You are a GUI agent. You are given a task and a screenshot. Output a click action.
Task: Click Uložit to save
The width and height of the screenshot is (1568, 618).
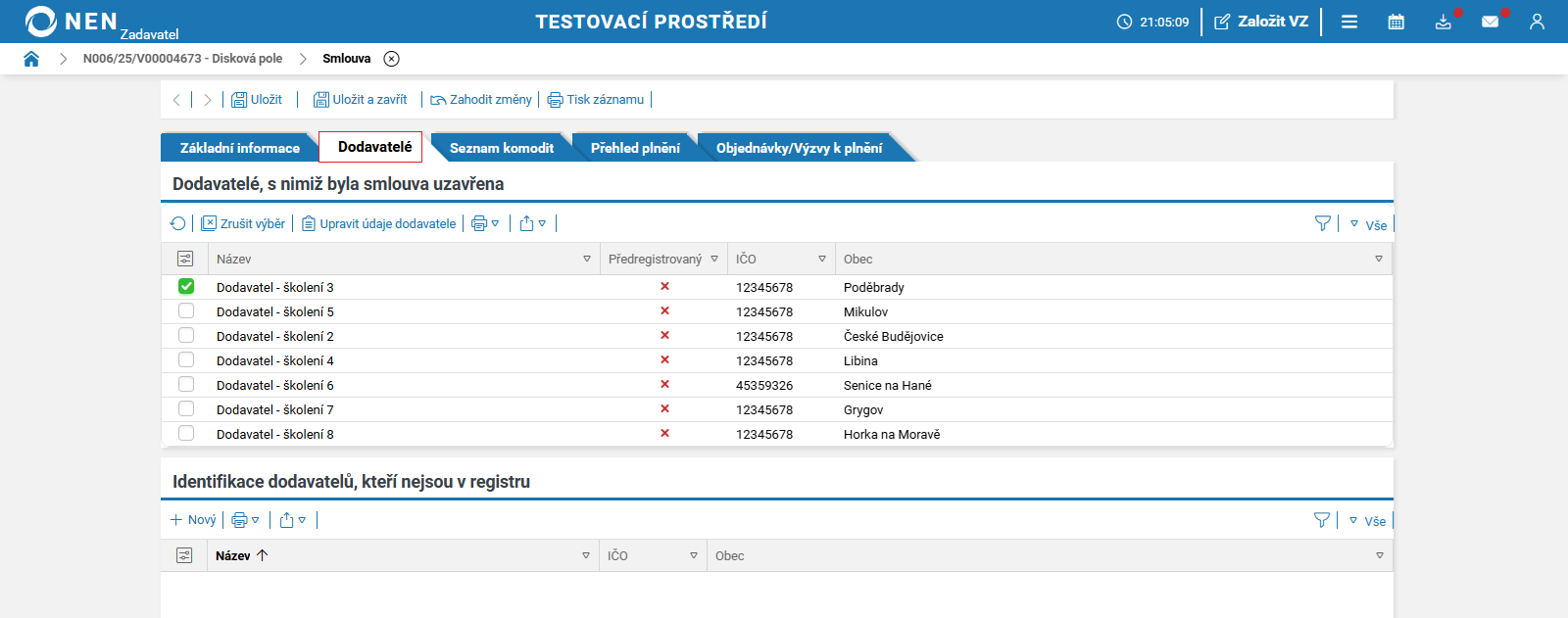[x=257, y=100]
